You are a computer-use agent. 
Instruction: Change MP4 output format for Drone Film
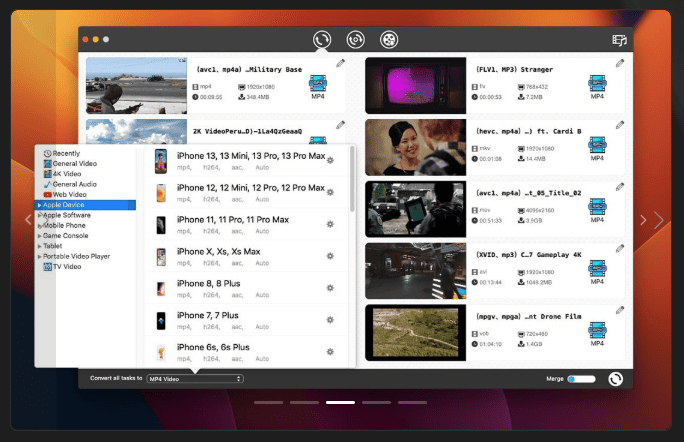[597, 334]
